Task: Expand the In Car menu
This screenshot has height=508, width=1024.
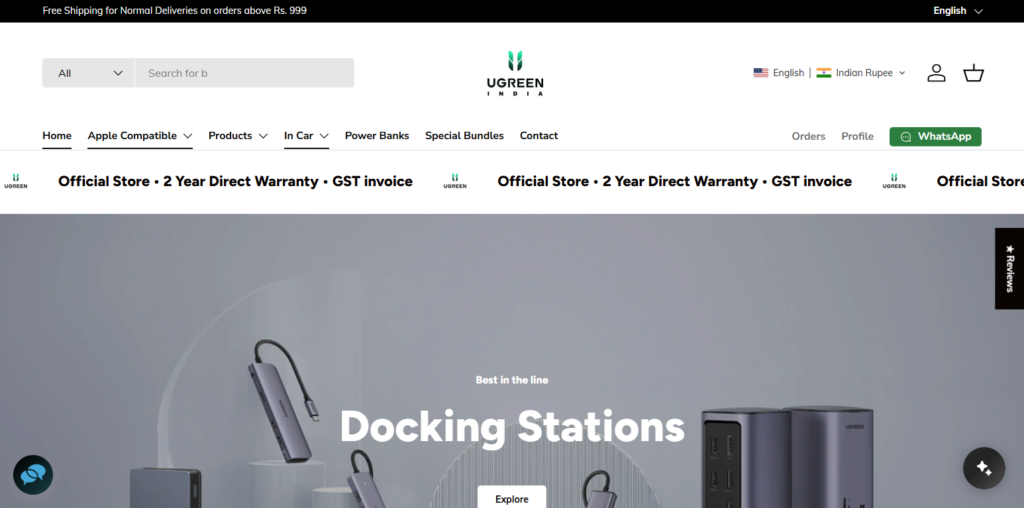Action: pos(306,136)
